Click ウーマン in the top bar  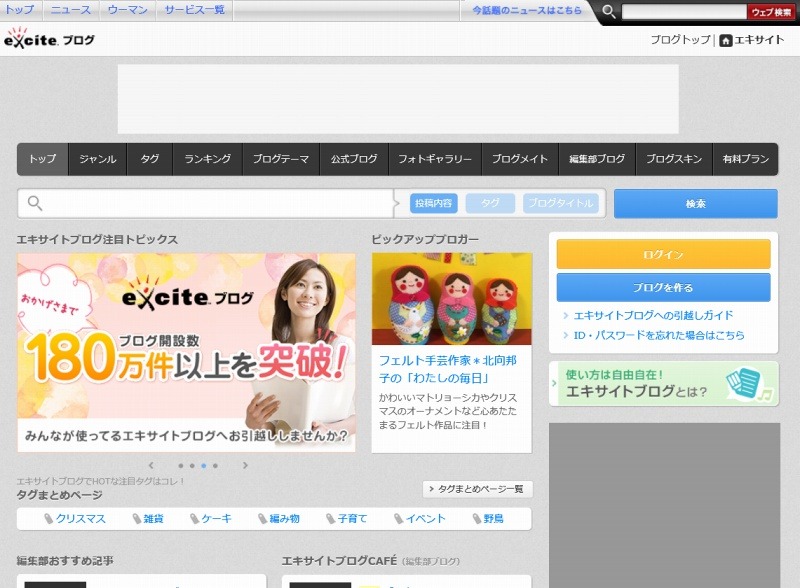pyautogui.click(x=128, y=10)
